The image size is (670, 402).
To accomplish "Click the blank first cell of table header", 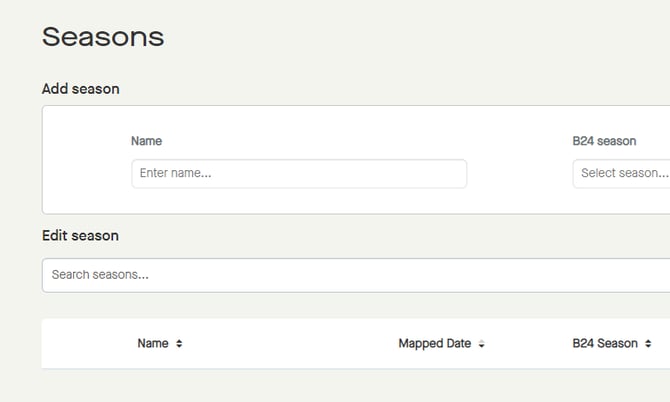I will pyautogui.click(x=85, y=344).
